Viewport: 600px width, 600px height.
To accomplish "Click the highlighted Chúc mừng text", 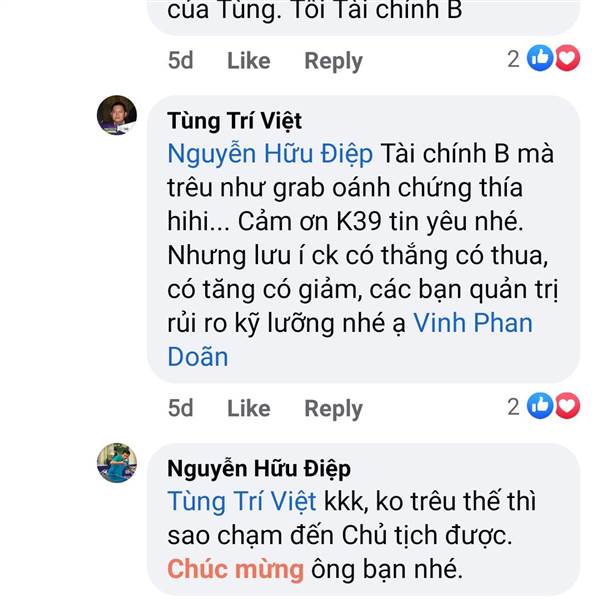I will point(235,569).
